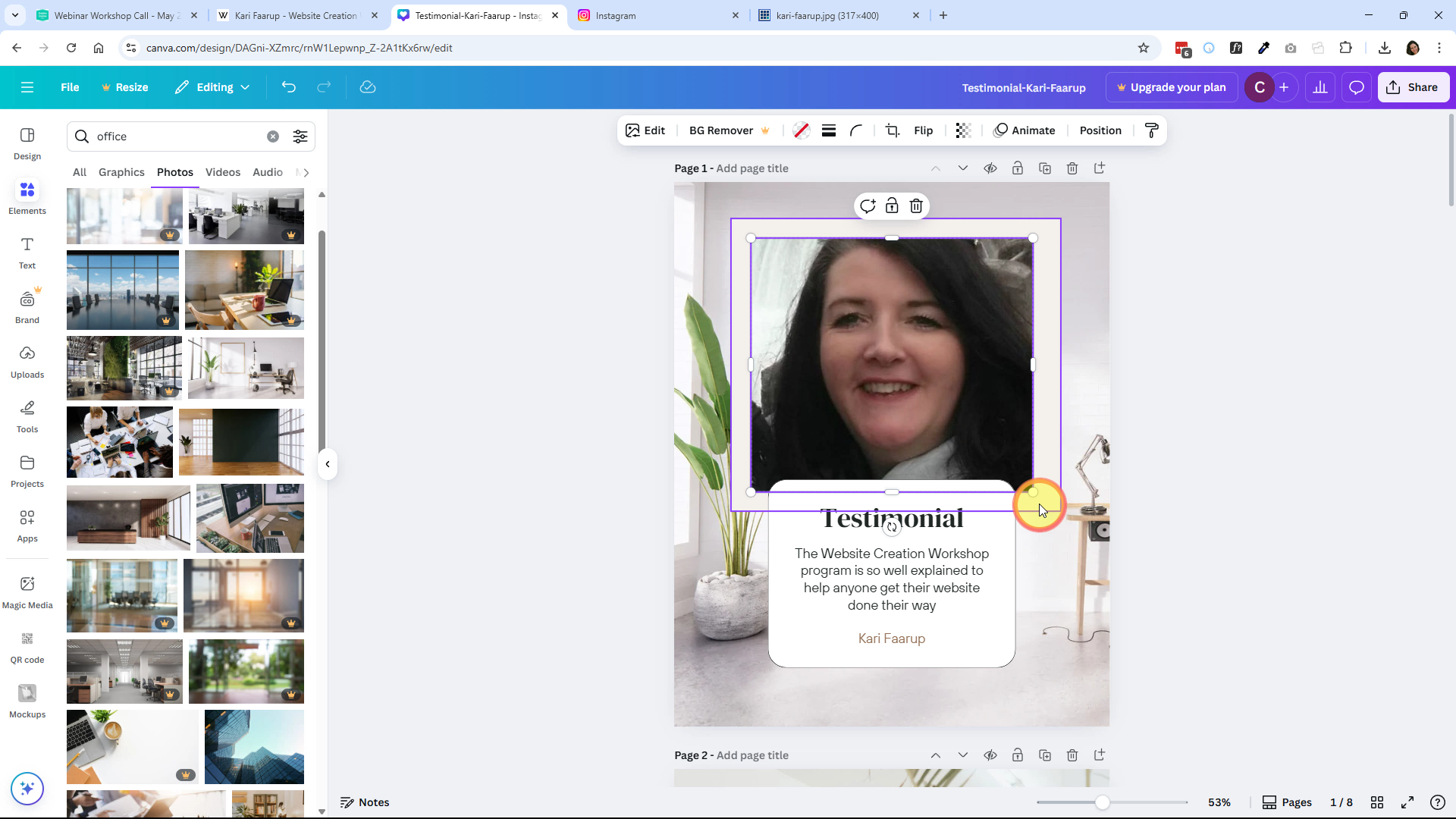Switch to the Videos tab
The height and width of the screenshot is (819, 1456).
pos(223,172)
